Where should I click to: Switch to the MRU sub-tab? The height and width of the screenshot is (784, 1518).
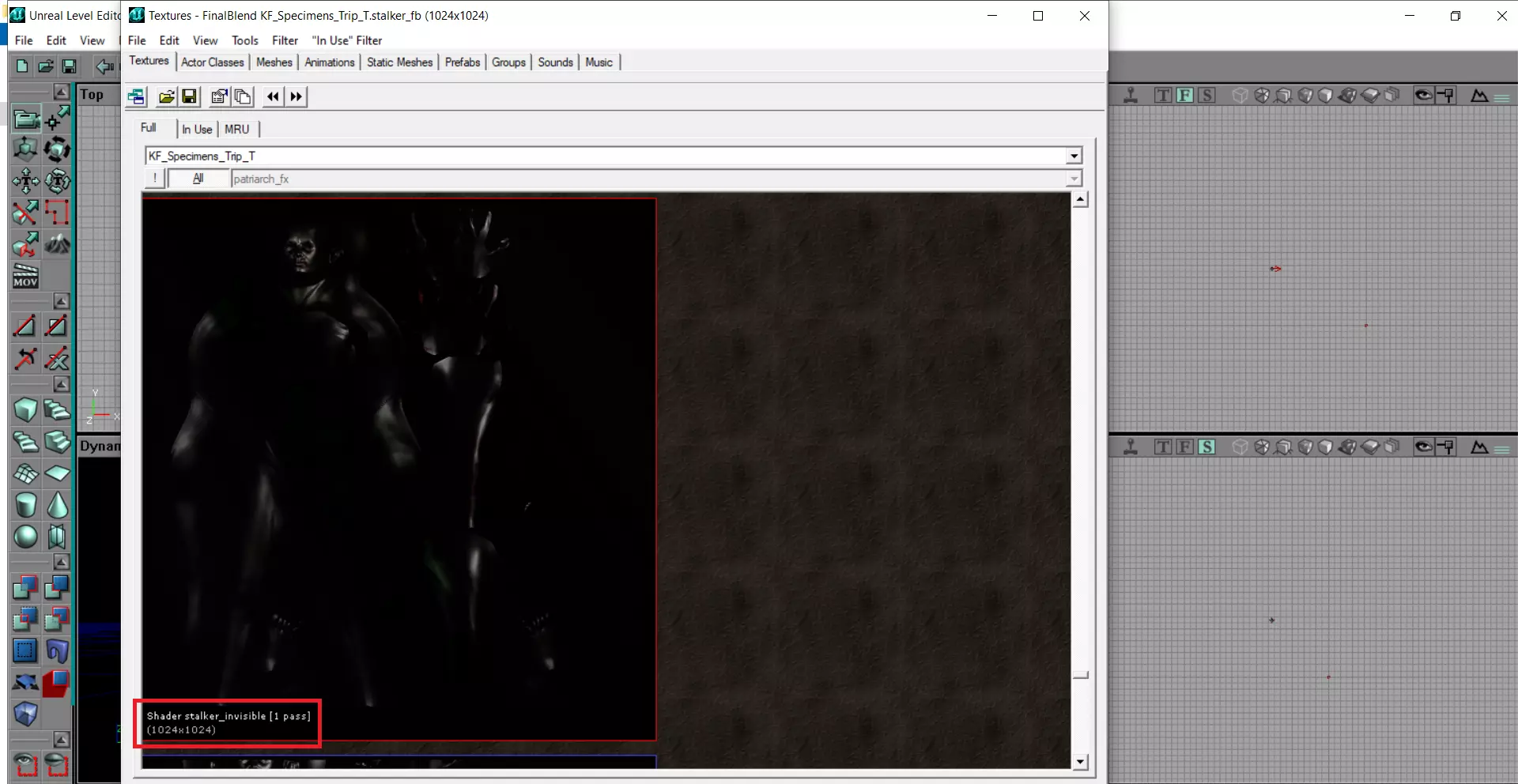(237, 129)
